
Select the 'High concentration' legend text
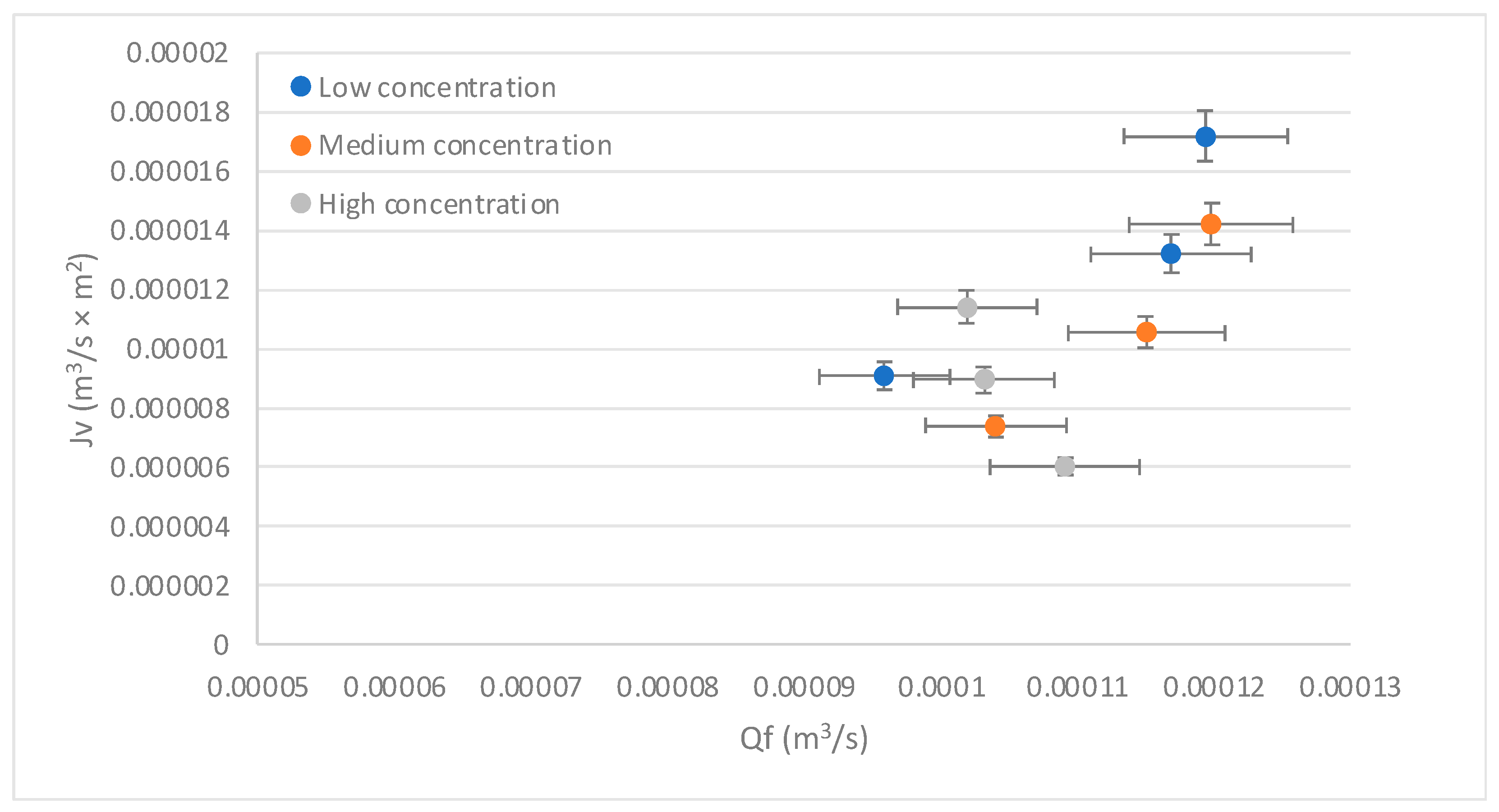[x=439, y=204]
